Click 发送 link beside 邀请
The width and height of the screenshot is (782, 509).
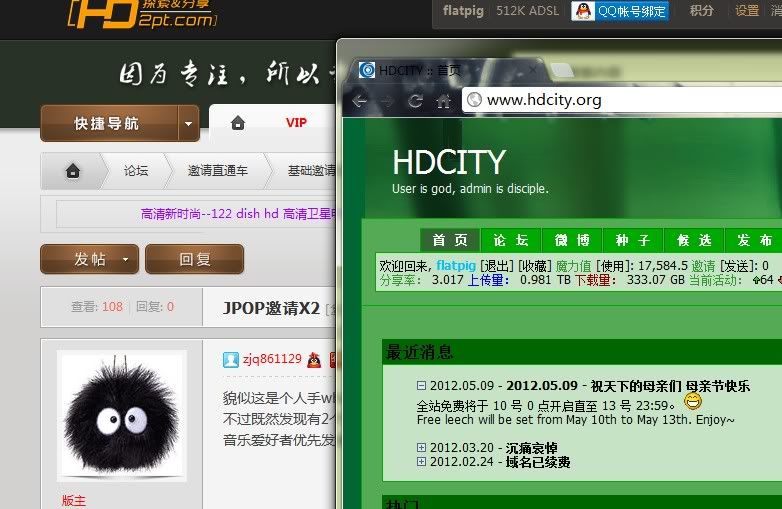tap(736, 266)
